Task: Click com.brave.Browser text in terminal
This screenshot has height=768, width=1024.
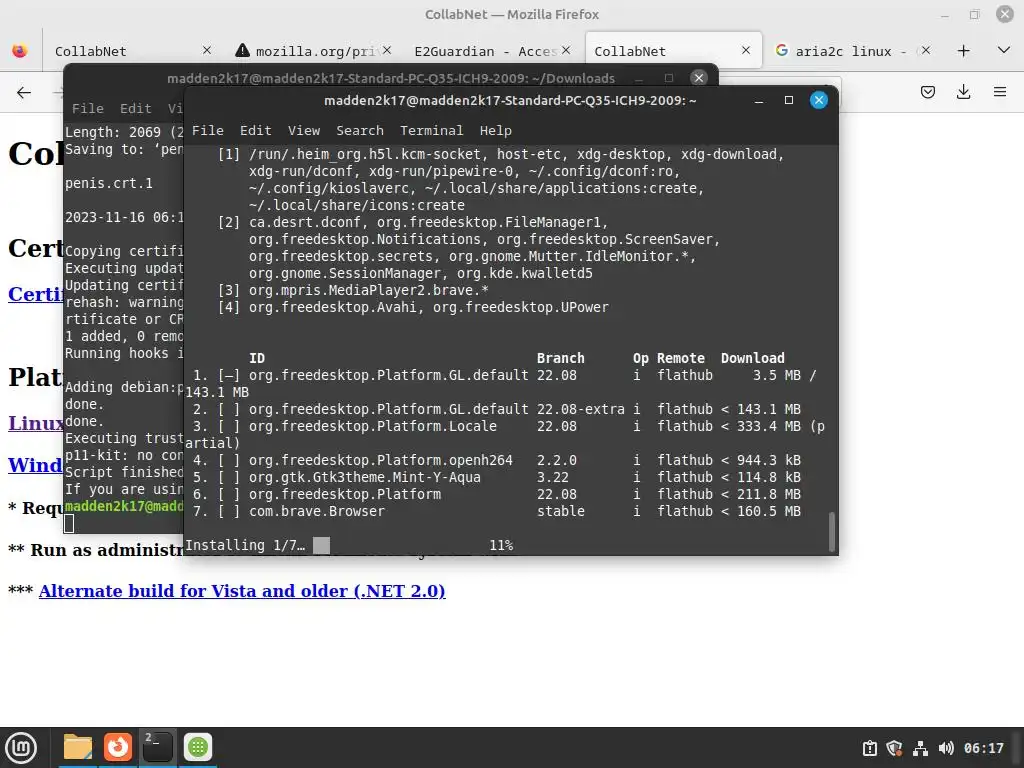Action: click(317, 511)
